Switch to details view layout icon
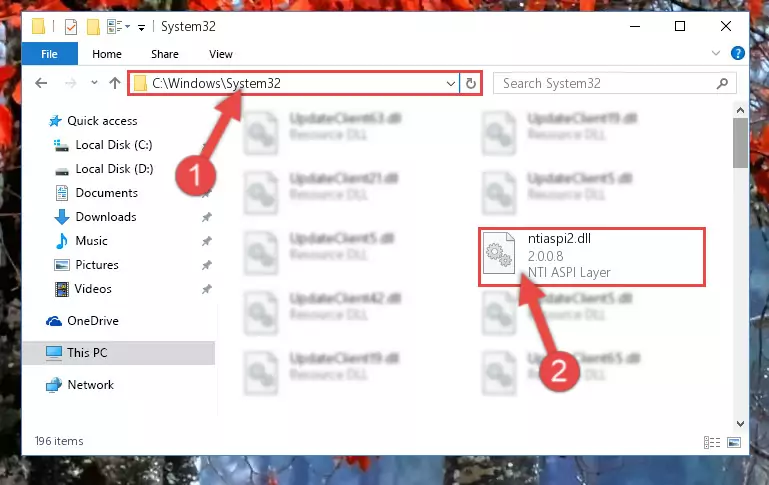 click(712, 442)
